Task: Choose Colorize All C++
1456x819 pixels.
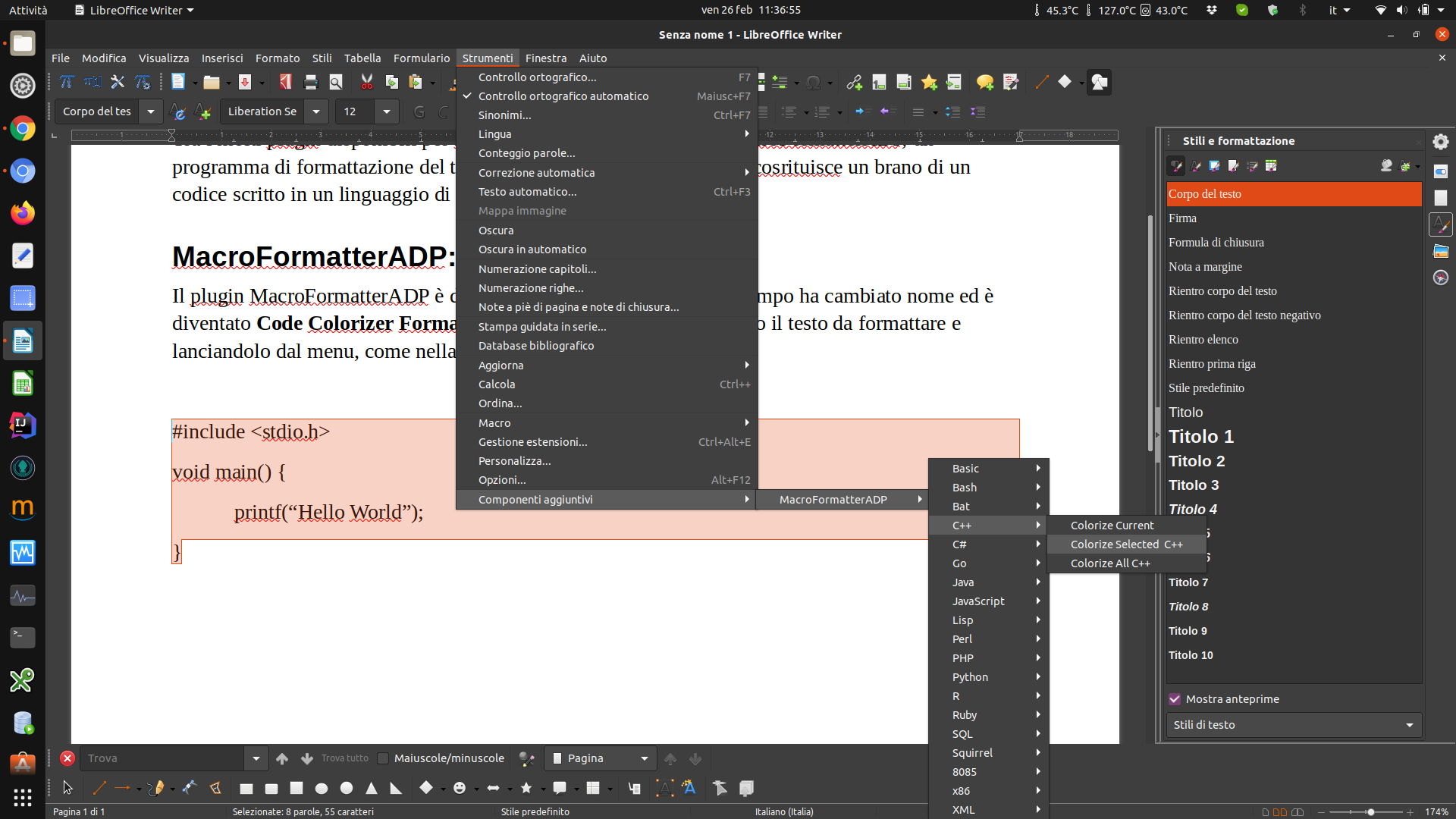Action: (x=1126, y=563)
